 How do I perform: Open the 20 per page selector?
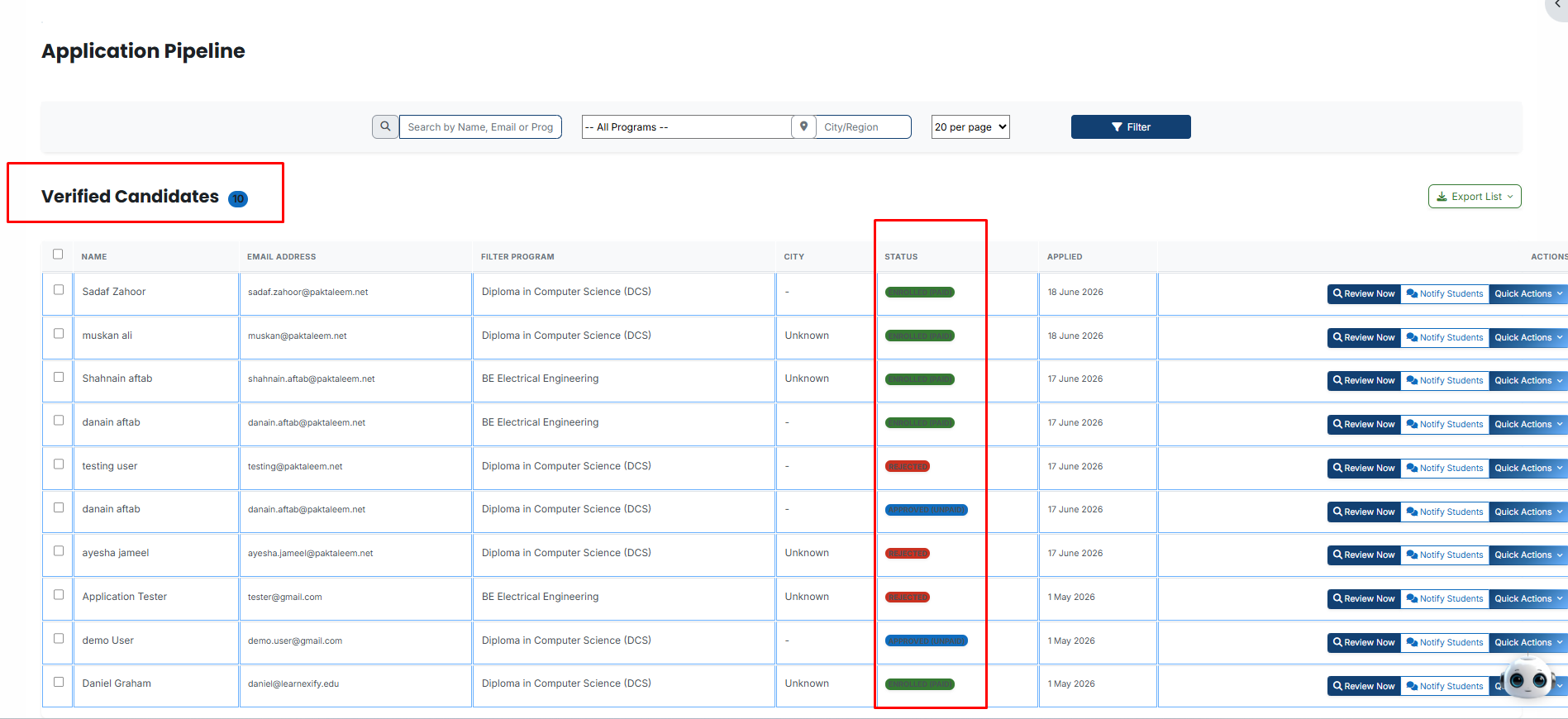pos(970,126)
